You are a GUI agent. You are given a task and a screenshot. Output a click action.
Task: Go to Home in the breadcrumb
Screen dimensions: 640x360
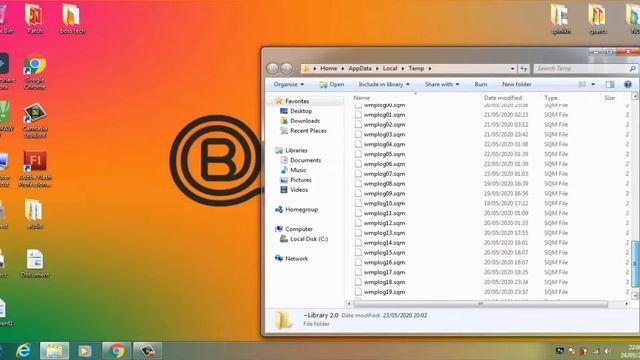[x=329, y=69]
